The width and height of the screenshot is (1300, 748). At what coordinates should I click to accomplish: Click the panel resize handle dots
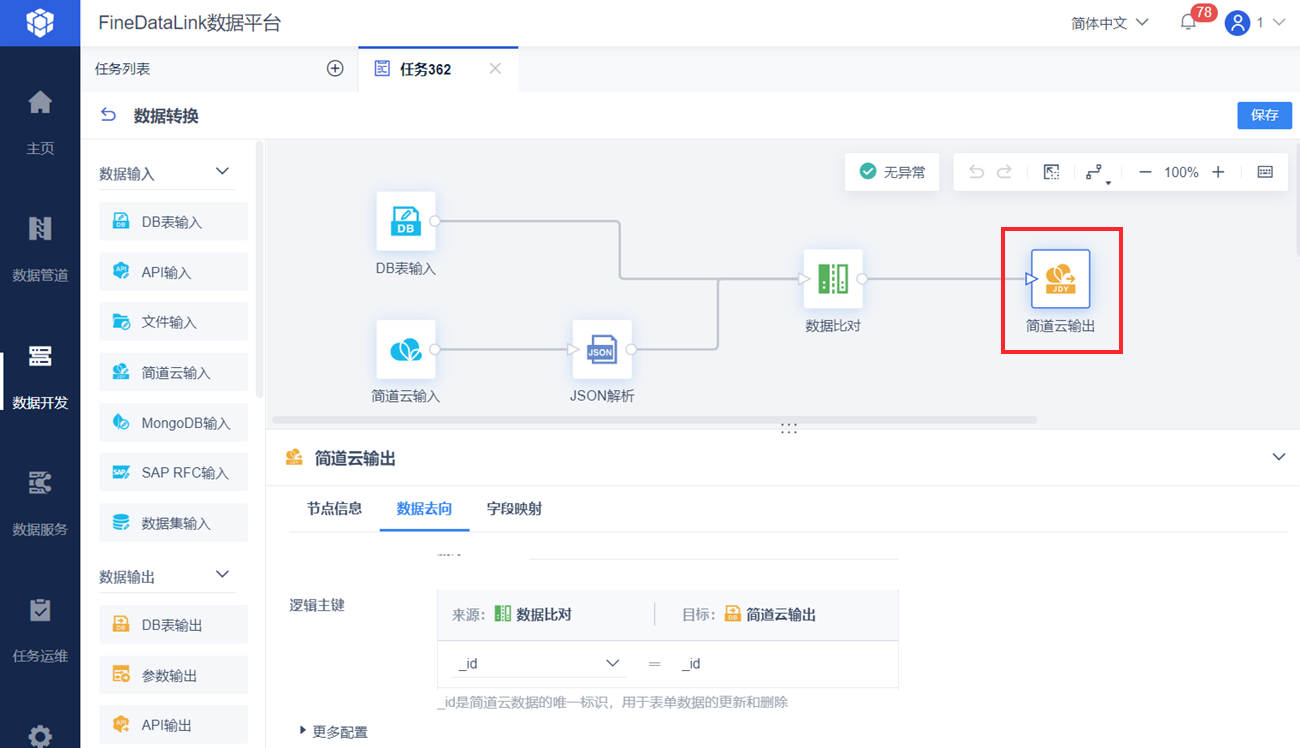[x=789, y=428]
